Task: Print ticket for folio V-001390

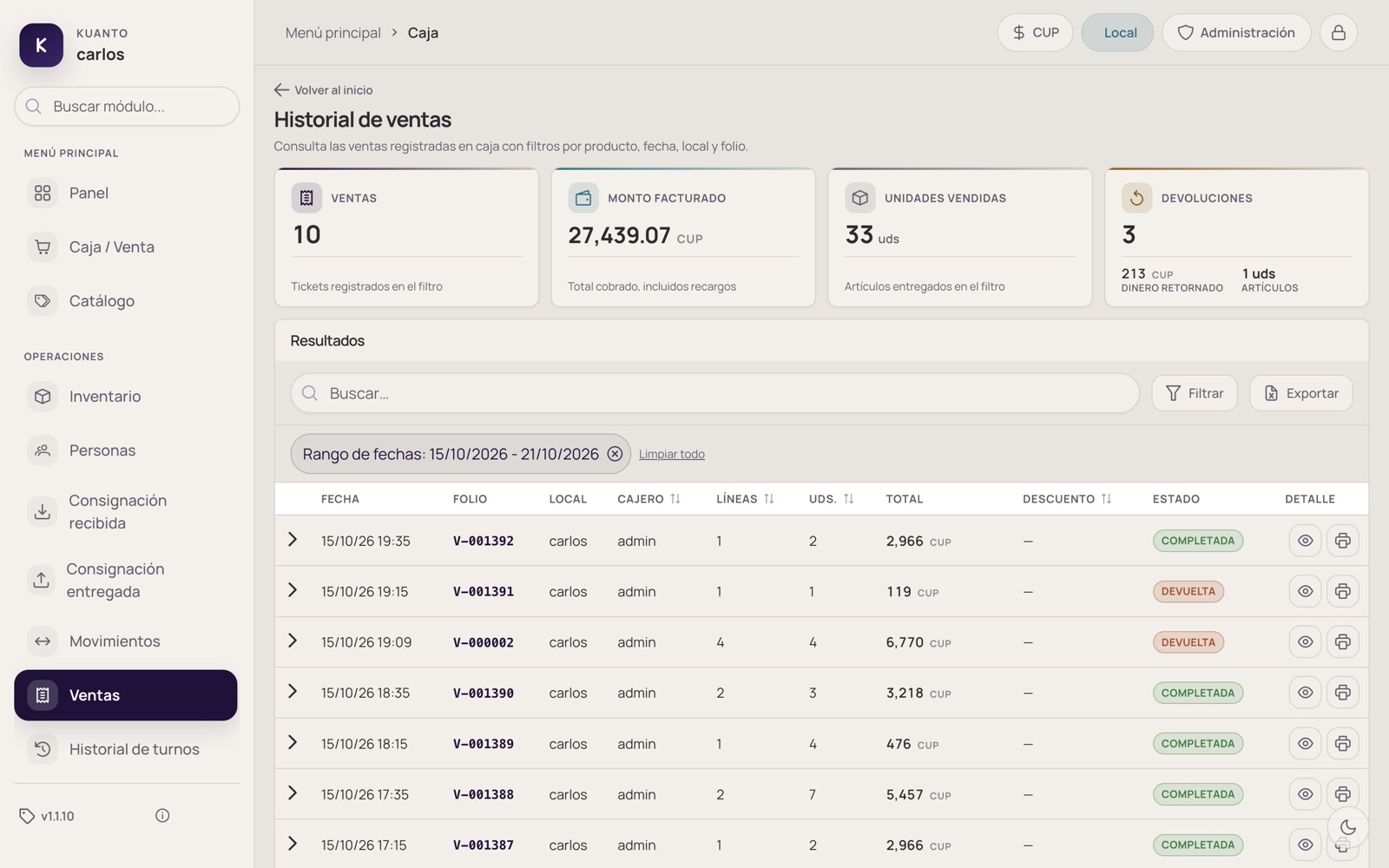Action: point(1342,693)
